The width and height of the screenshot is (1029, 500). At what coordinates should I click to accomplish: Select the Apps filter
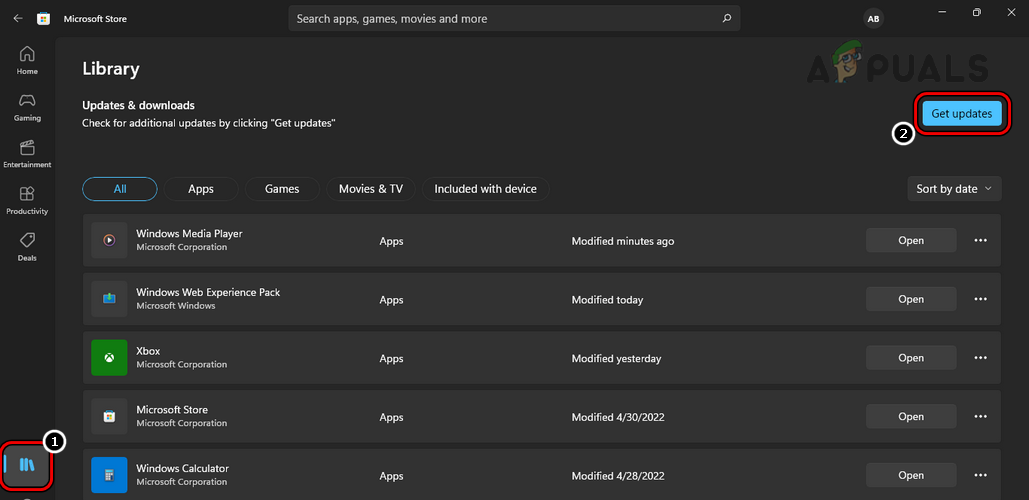coord(201,189)
